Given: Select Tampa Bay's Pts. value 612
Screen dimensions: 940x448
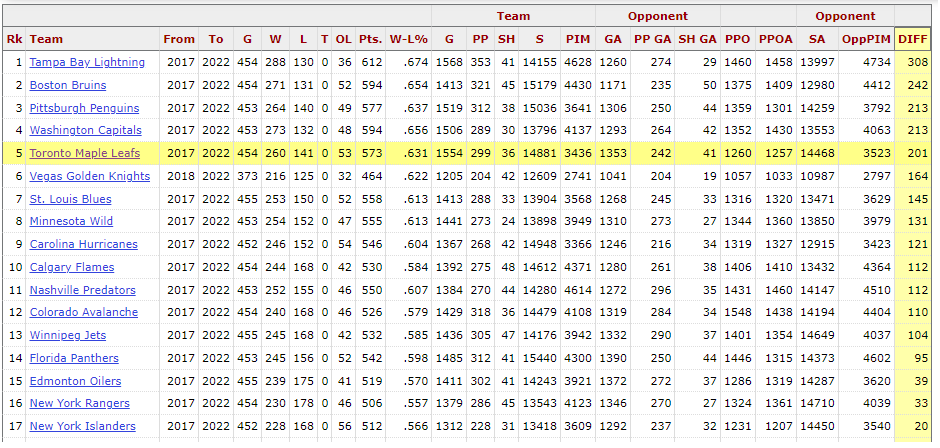Looking at the screenshot, I should [372, 62].
